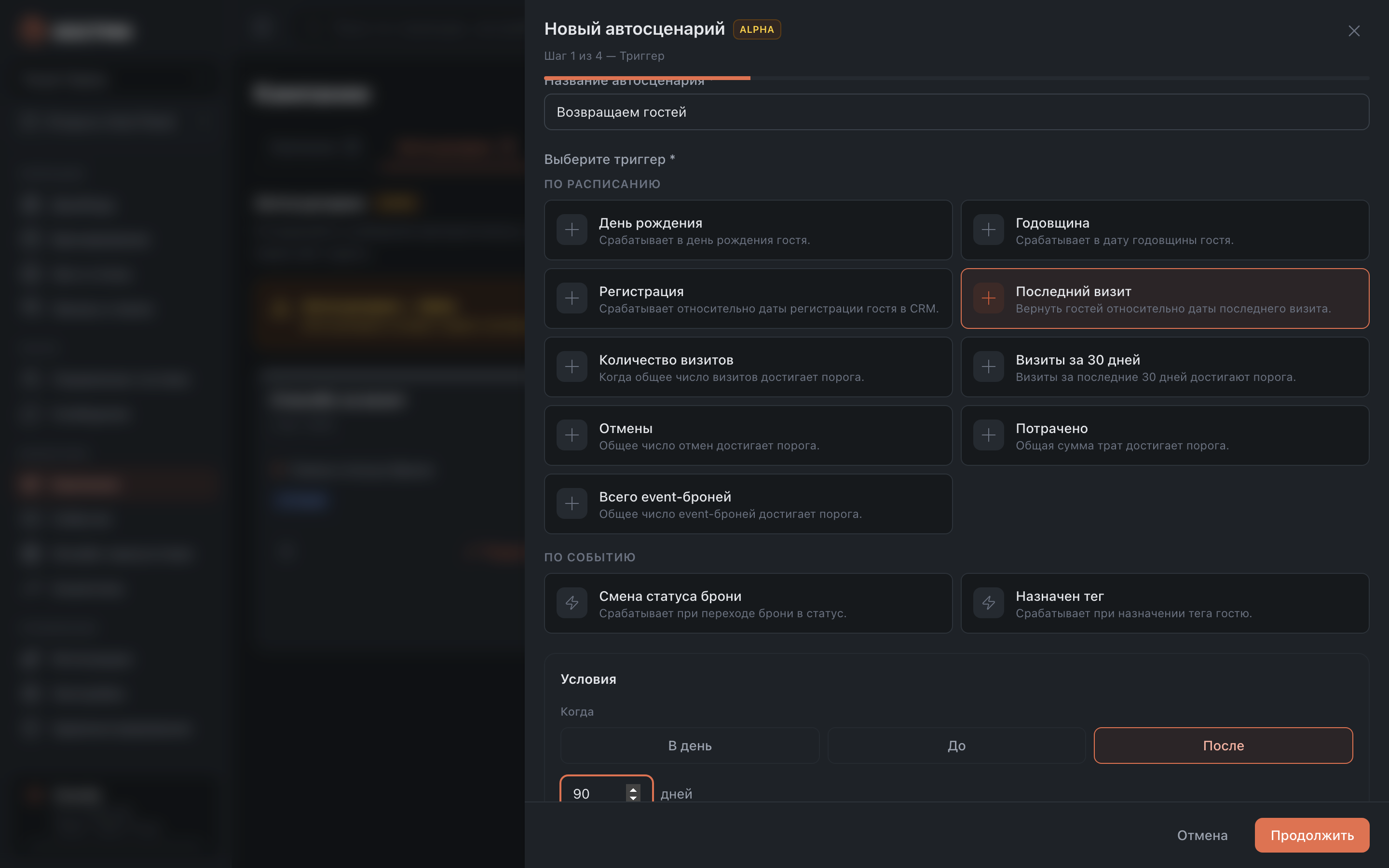Click the plus icon on Всего event-броней
The width and height of the screenshot is (1389, 868).
click(572, 504)
